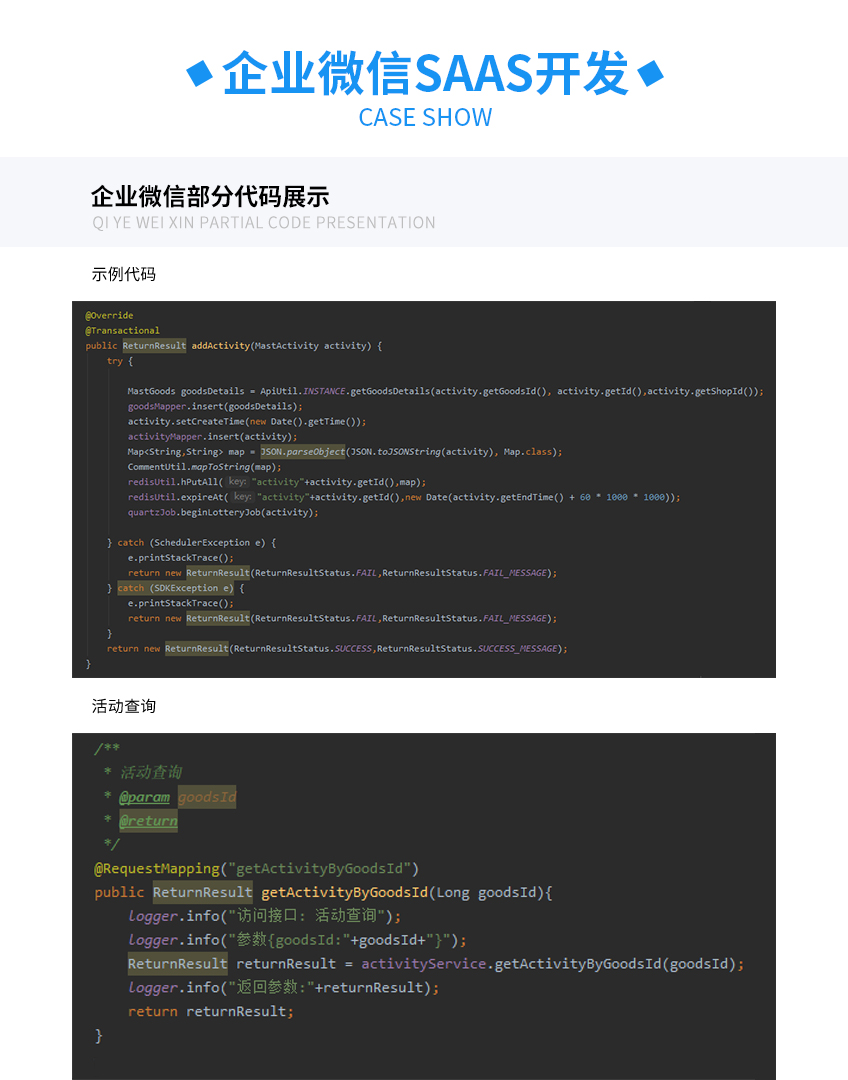Screen dimensions: 848x1080
Task: Click the return returnResult statement
Action: tap(210, 1011)
